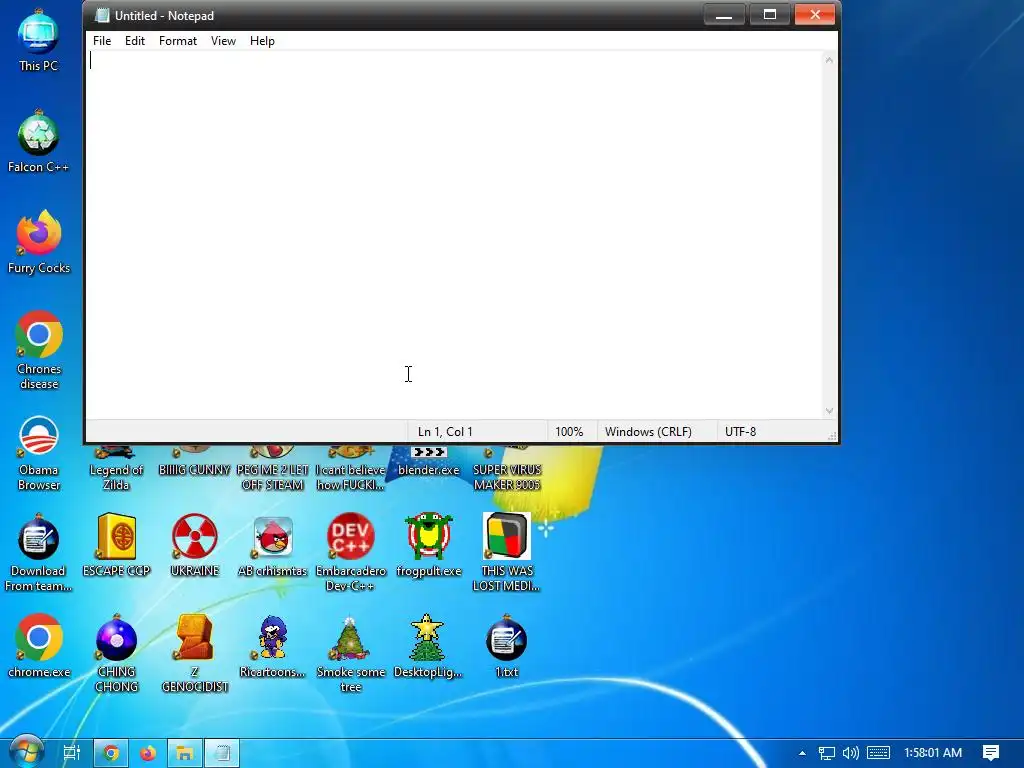Open the Help menu in Notepad

(262, 40)
